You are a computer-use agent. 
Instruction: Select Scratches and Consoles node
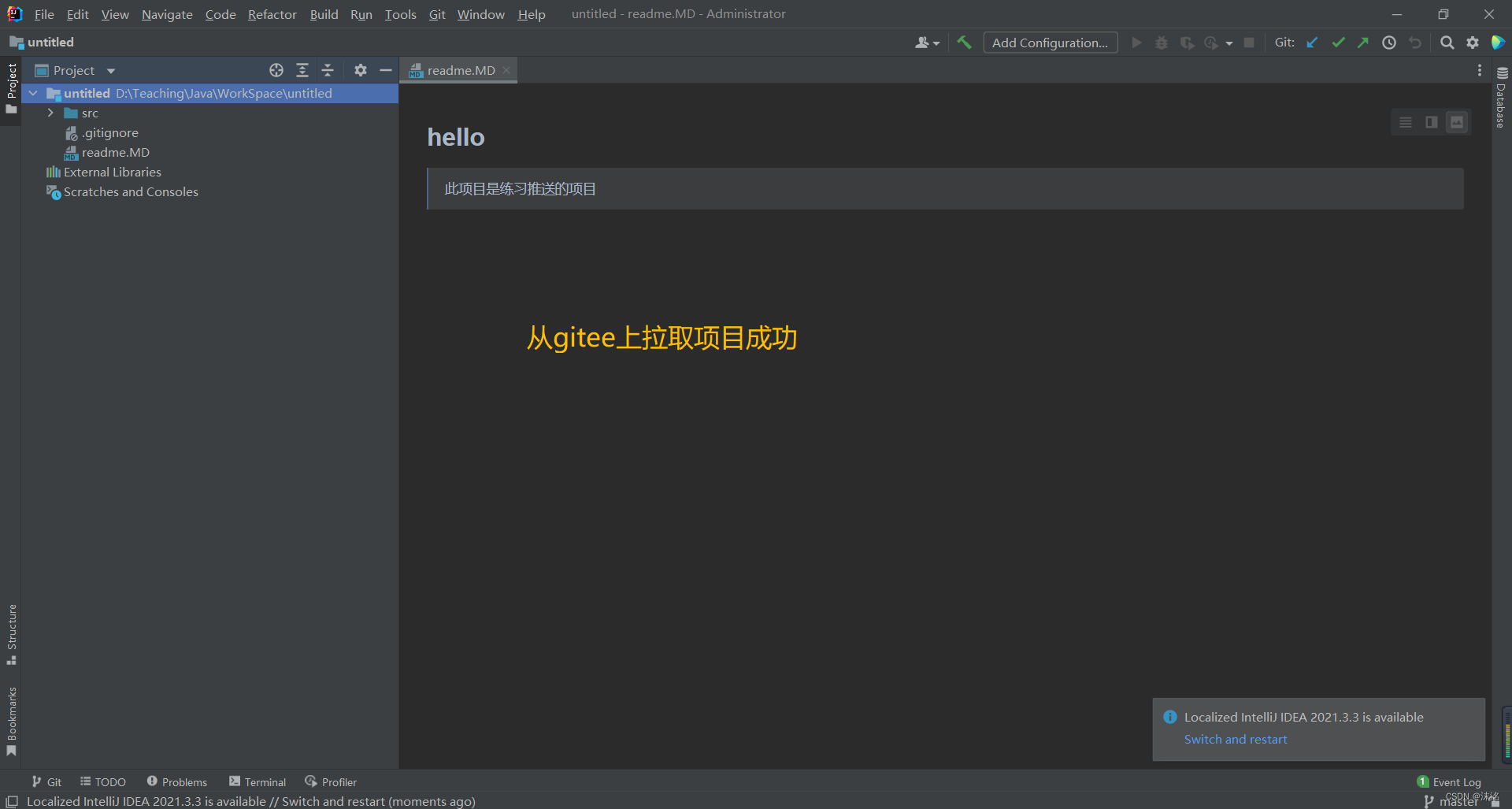tap(122, 191)
